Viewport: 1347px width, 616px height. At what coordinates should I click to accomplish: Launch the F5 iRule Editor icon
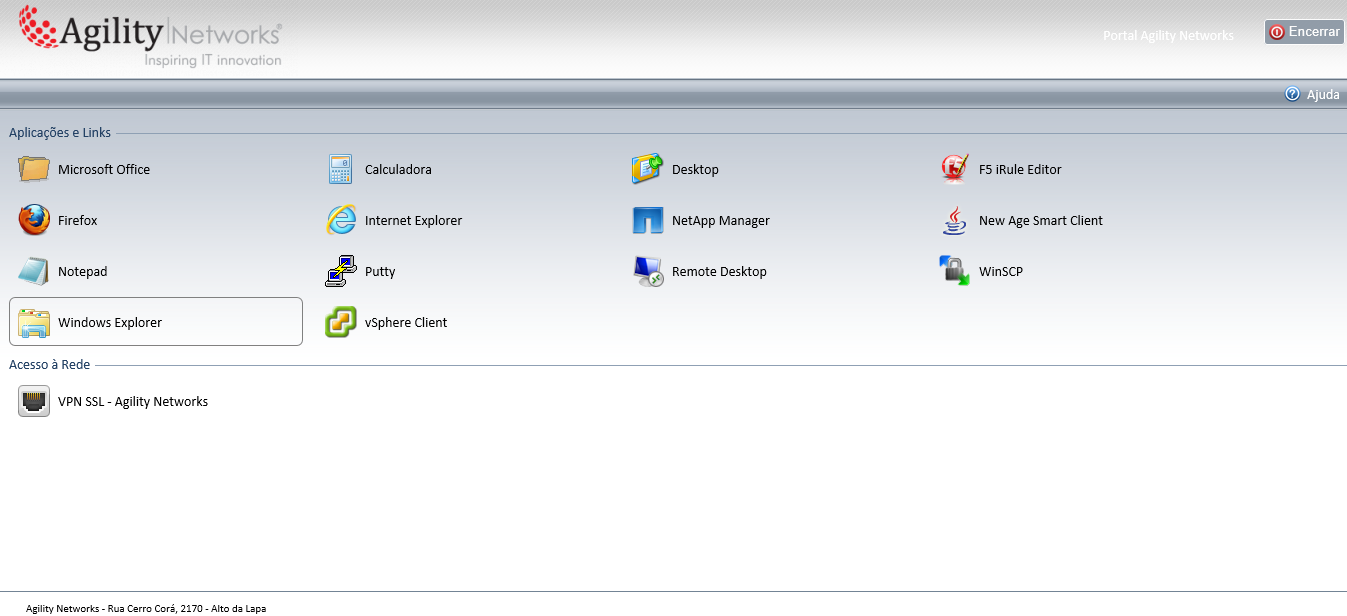click(955, 169)
